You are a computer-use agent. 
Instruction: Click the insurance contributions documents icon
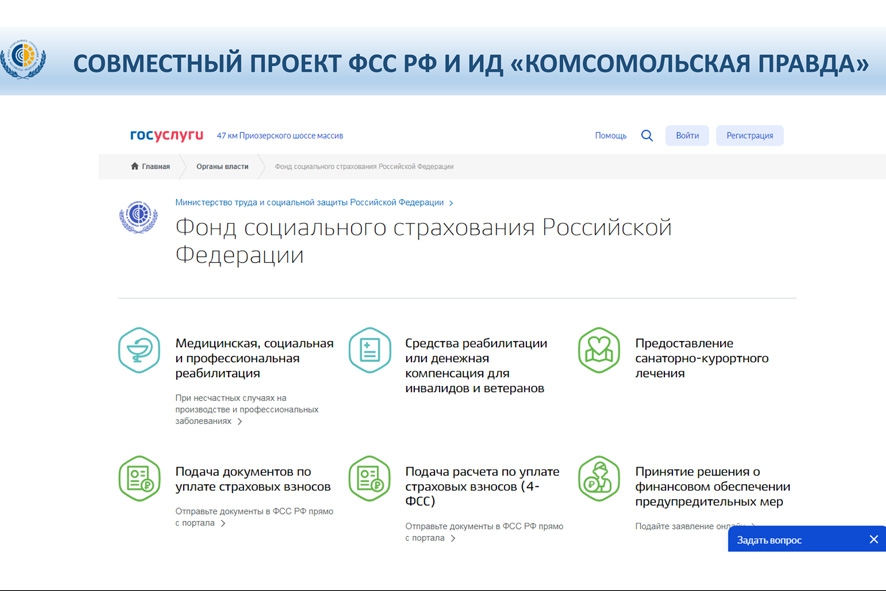(x=139, y=478)
